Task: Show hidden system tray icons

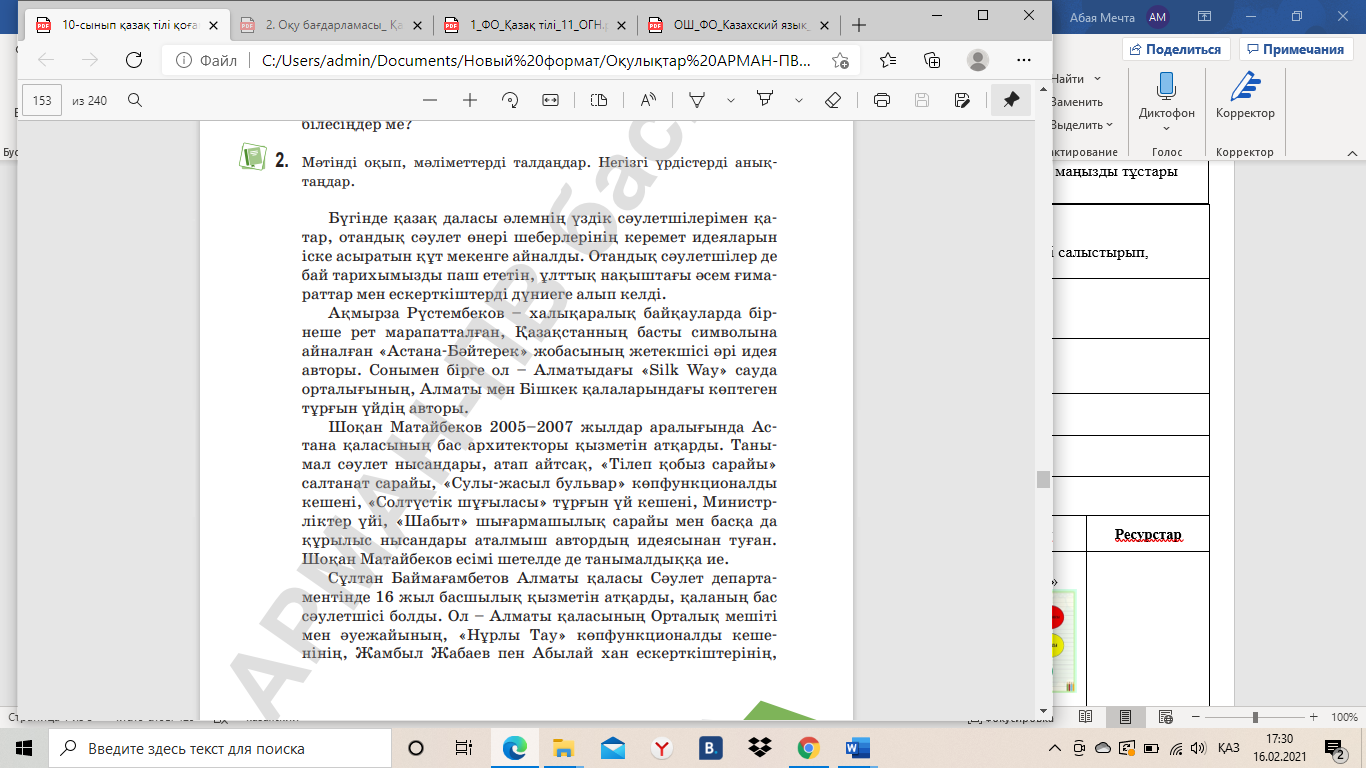Action: 1054,748
